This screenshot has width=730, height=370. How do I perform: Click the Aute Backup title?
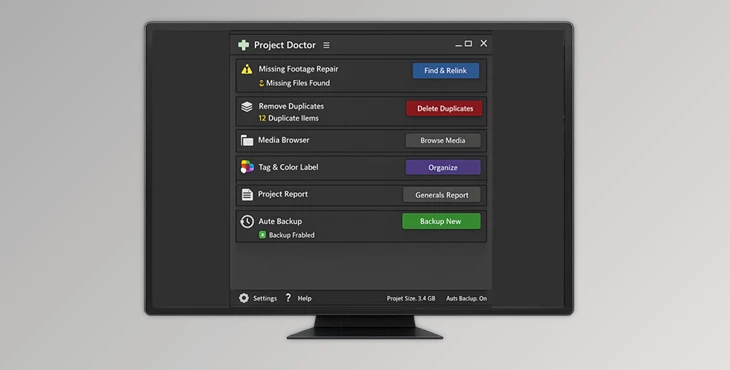(280, 221)
